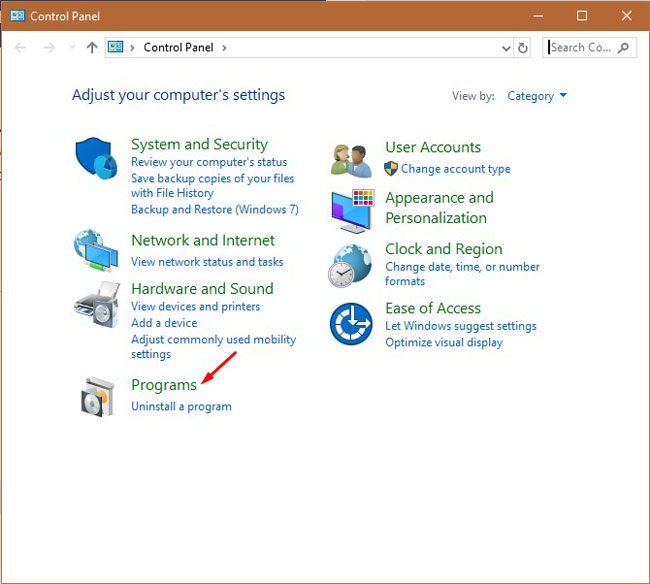
Task: Click Uninstall a program link
Action: (x=181, y=407)
